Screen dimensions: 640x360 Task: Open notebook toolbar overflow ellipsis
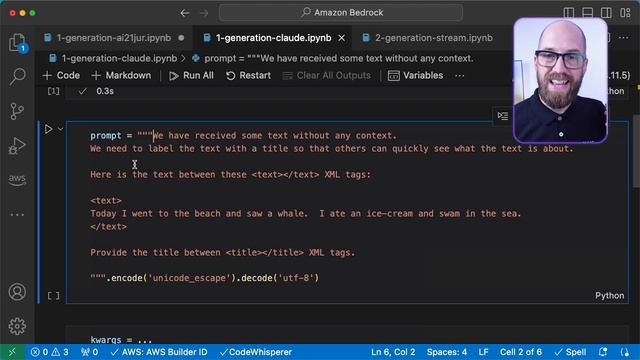(x=460, y=76)
